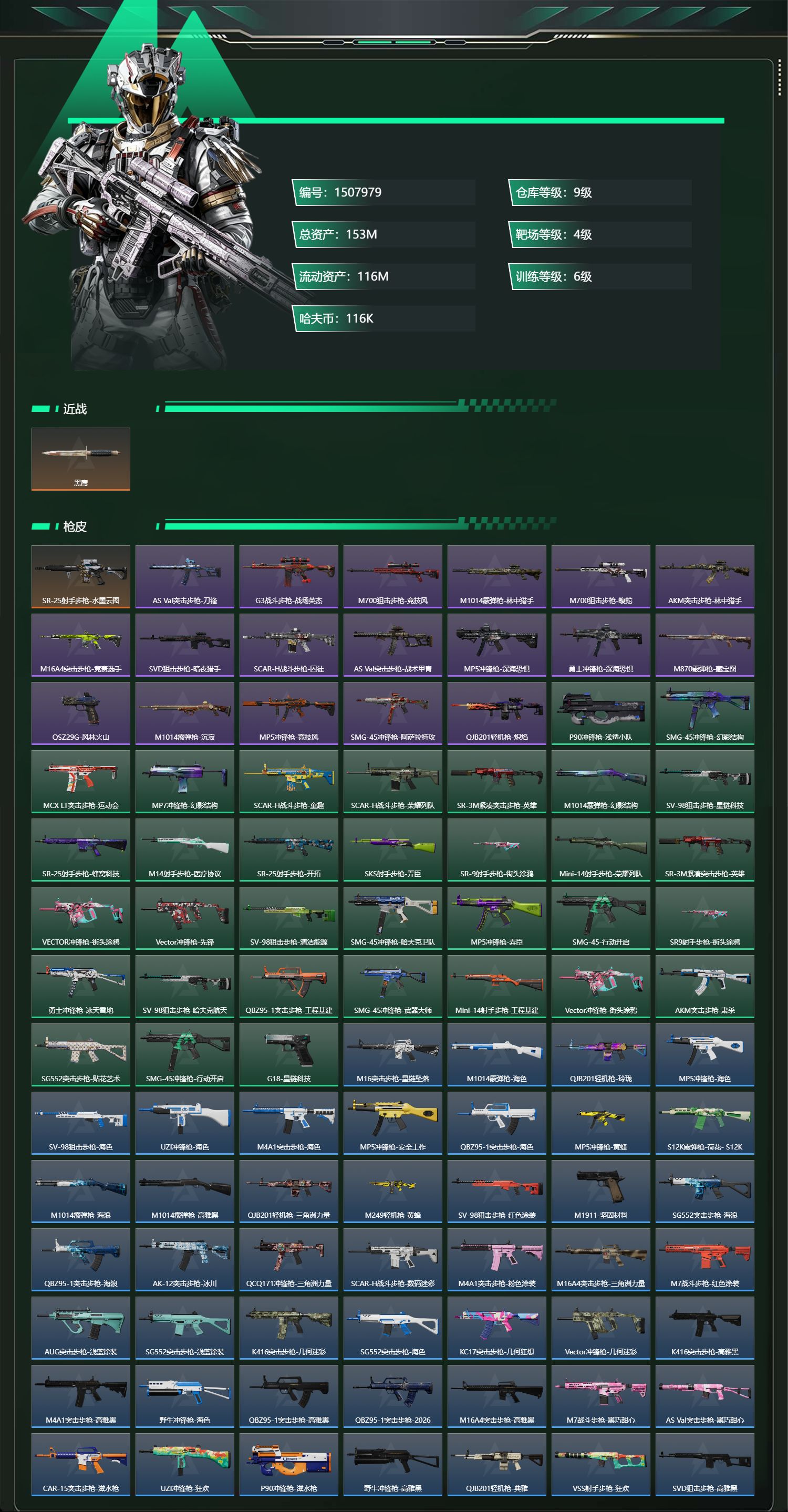Choose the VSS射手步枪-狂欢 skin

(601, 1465)
